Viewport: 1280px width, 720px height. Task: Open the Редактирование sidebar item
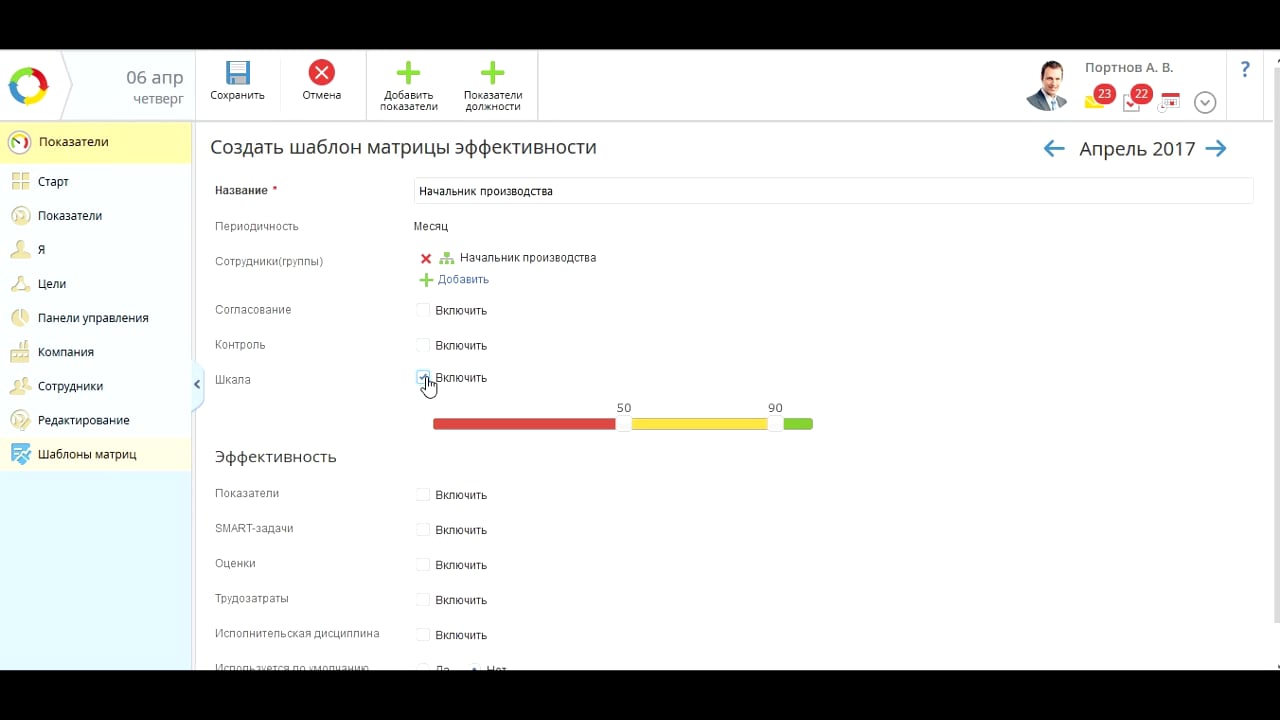[96, 420]
